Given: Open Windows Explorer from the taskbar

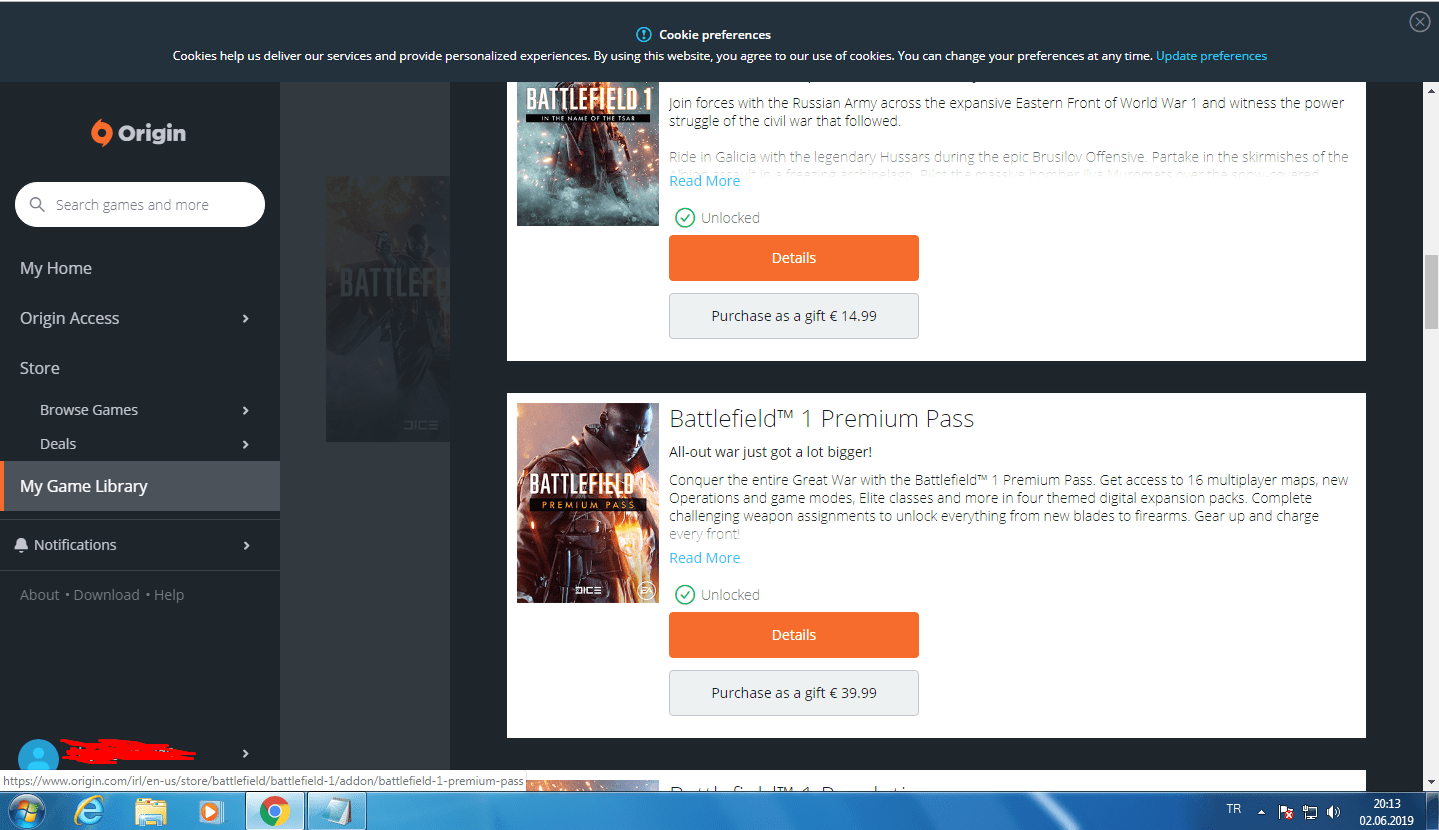Looking at the screenshot, I should coord(151,811).
